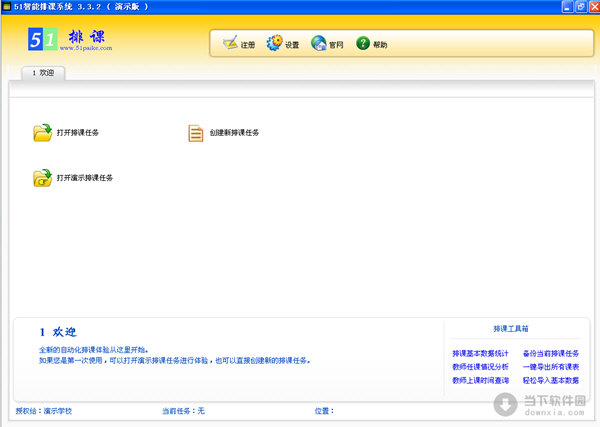Image resolution: width=600 pixels, height=427 pixels.
Task: Click the 注册 toolbar label
Action: pyautogui.click(x=248, y=45)
